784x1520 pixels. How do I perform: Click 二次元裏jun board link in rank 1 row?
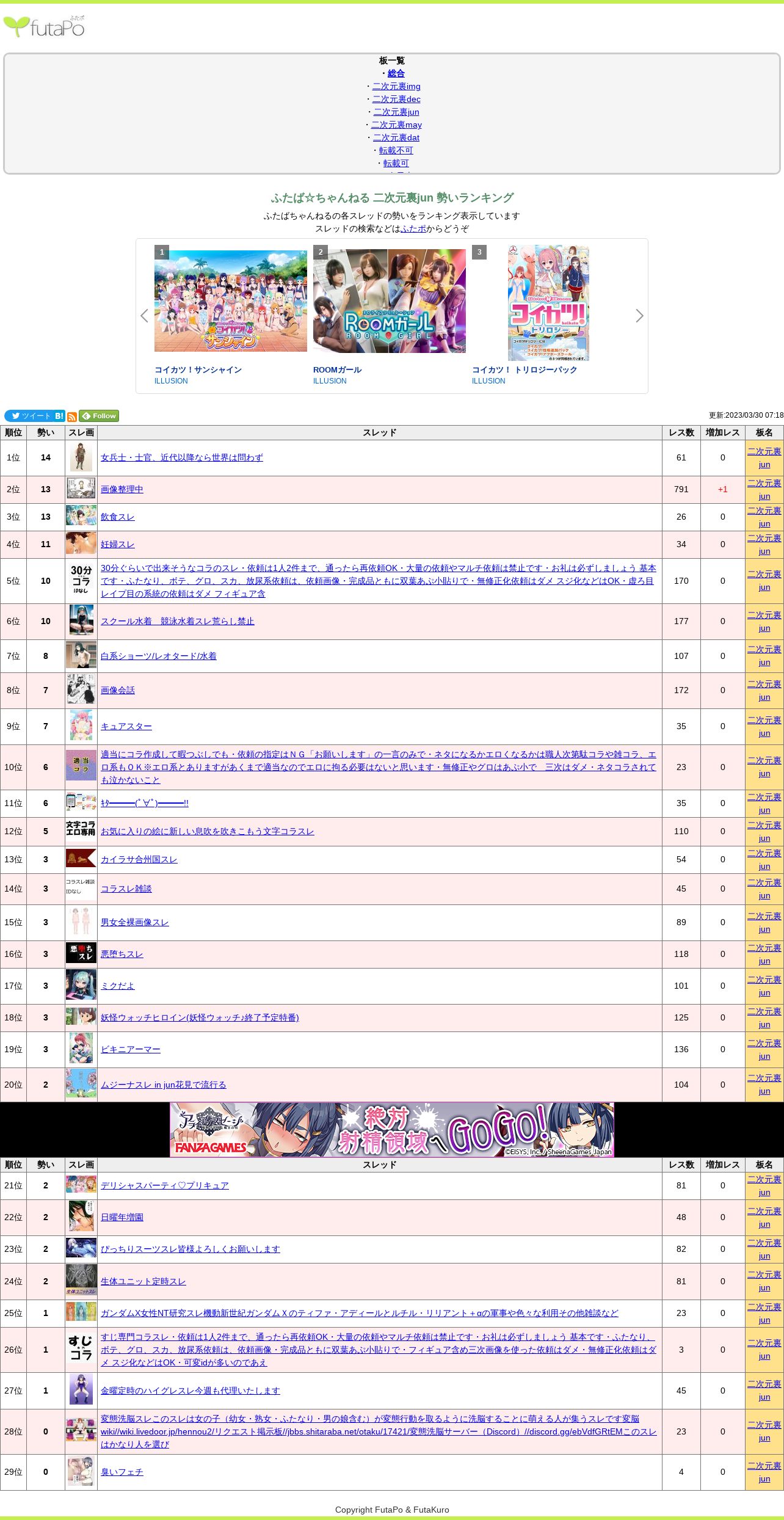pos(764,458)
